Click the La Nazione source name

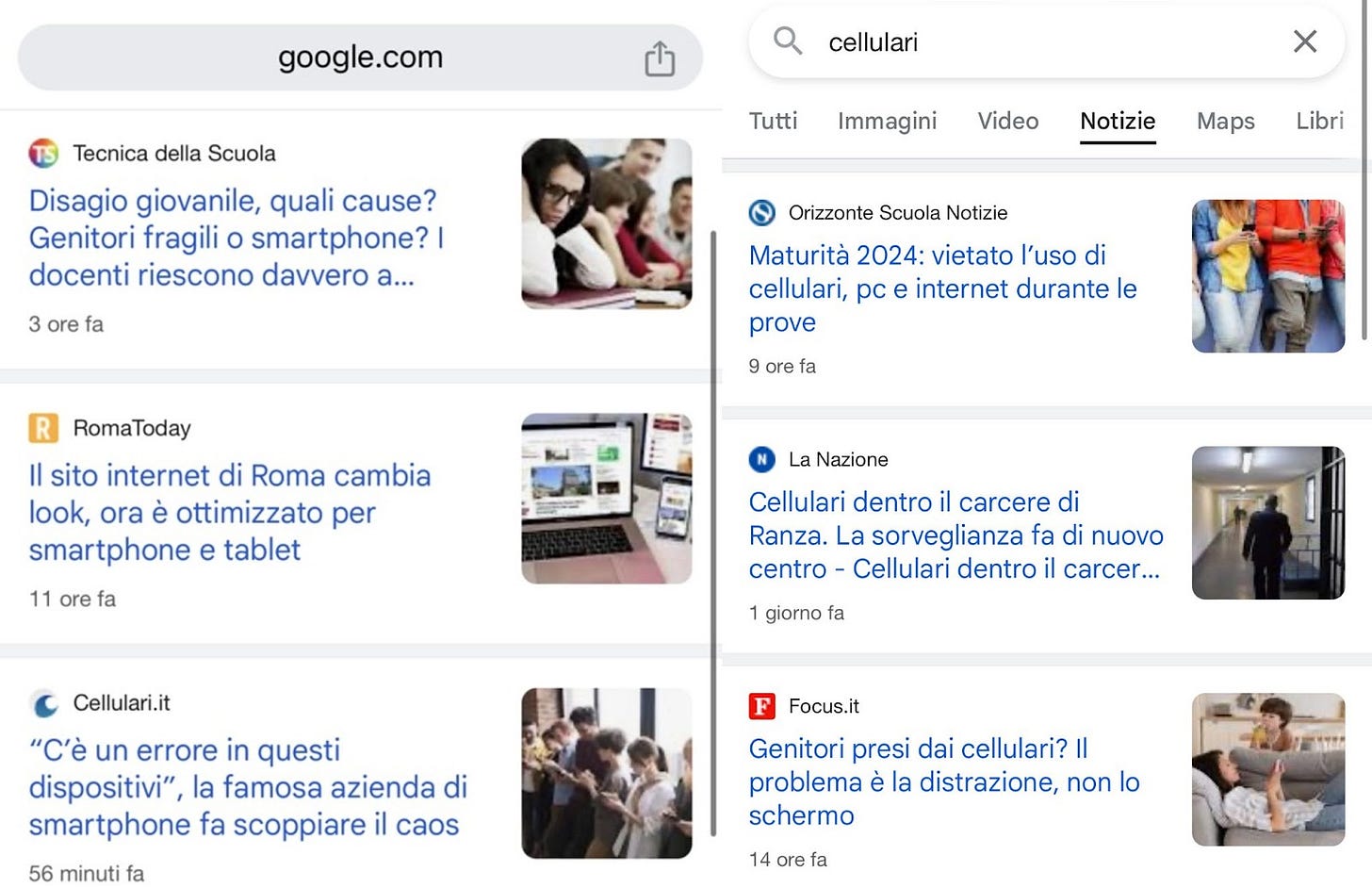tap(839, 459)
